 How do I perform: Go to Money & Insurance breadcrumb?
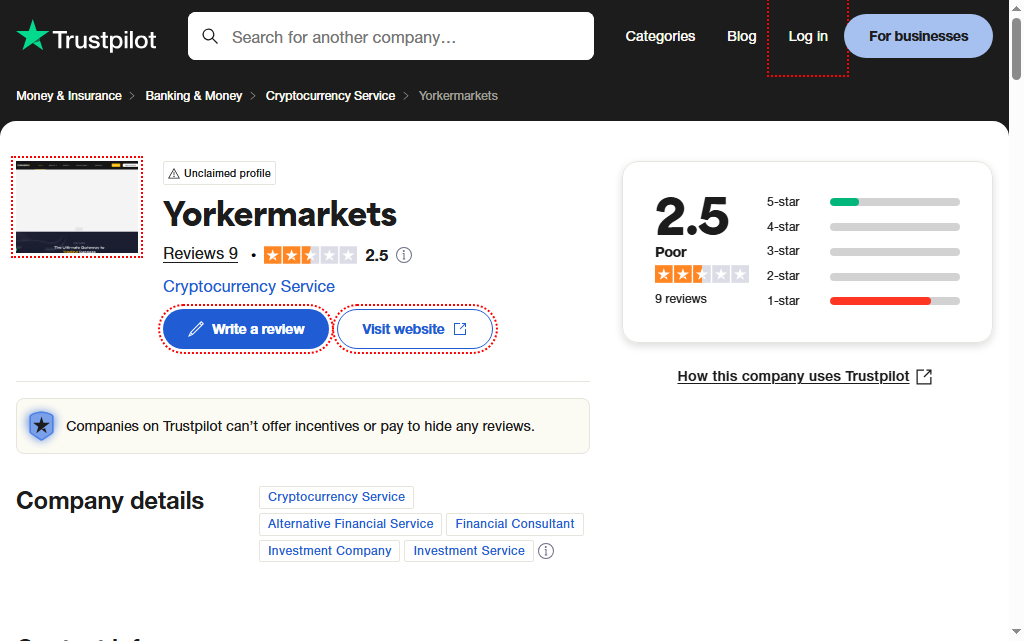pos(69,96)
